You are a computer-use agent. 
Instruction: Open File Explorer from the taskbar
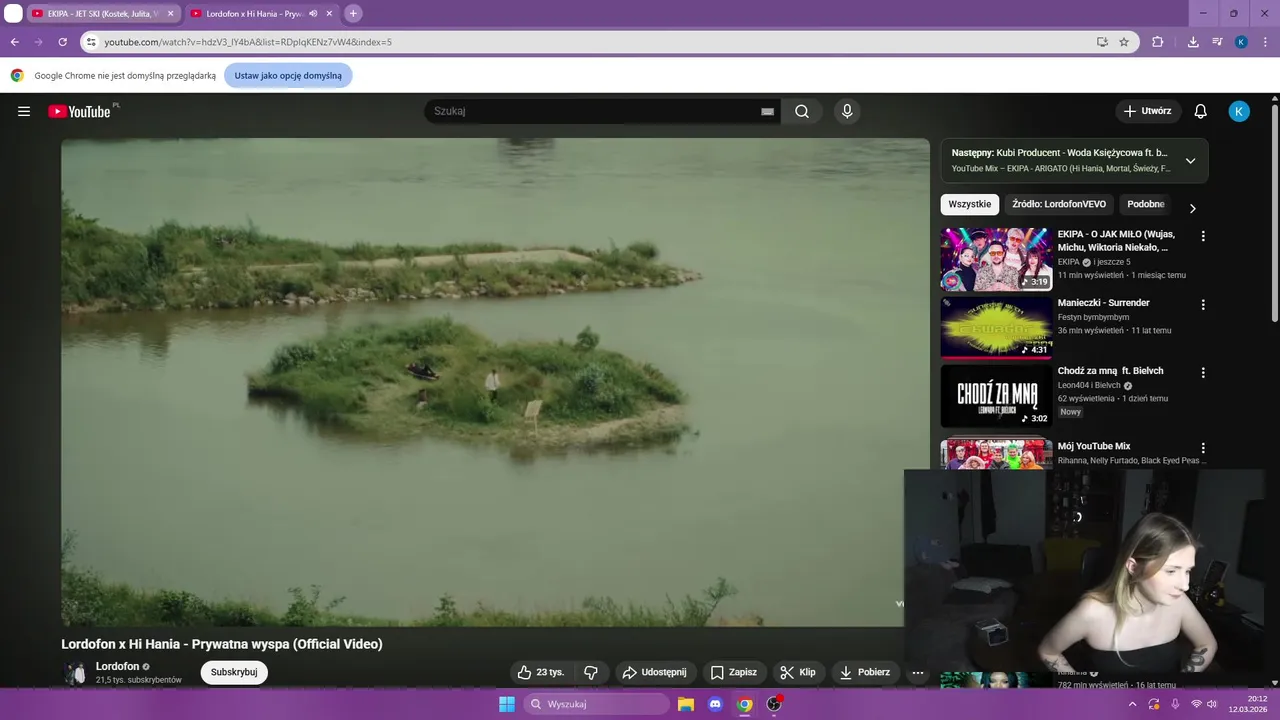pyautogui.click(x=686, y=704)
